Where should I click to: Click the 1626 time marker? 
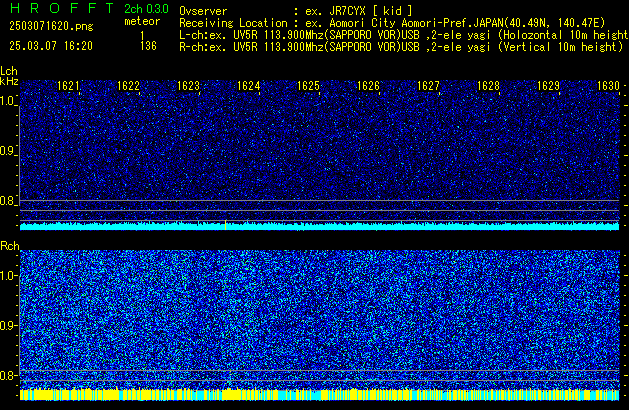[x=368, y=86]
